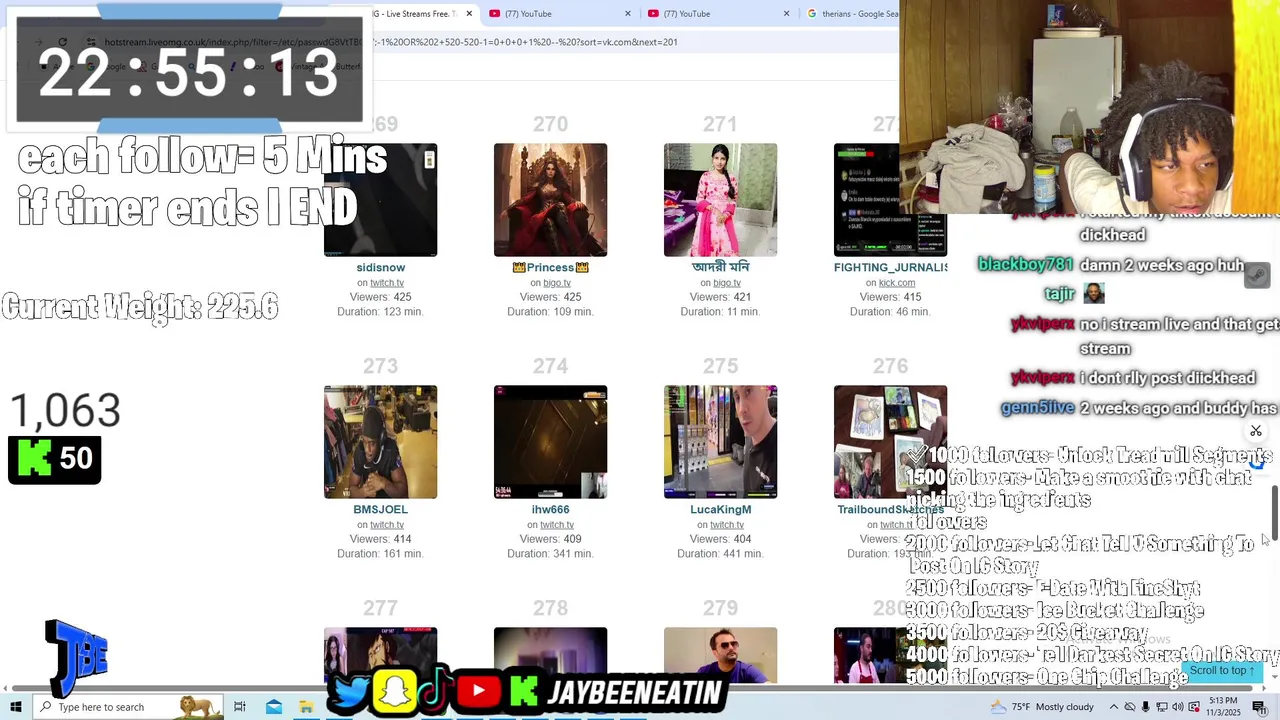Image resolution: width=1280 pixels, height=720 pixels.
Task: Open the LucaKingM stream thumbnail
Action: 720,442
